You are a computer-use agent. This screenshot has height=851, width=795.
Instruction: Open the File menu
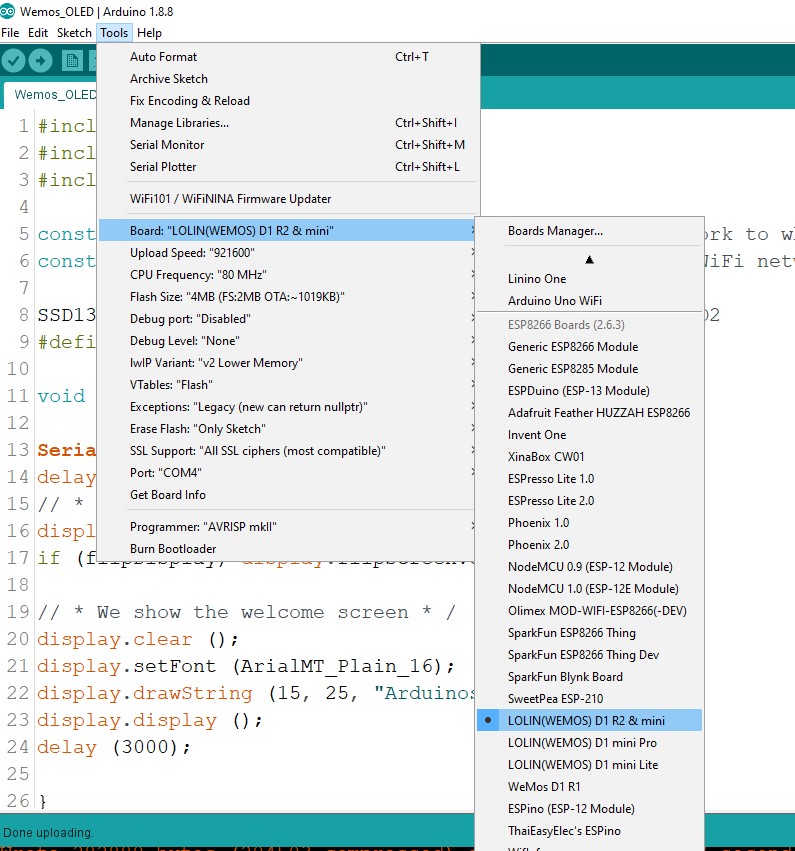[x=10, y=33]
